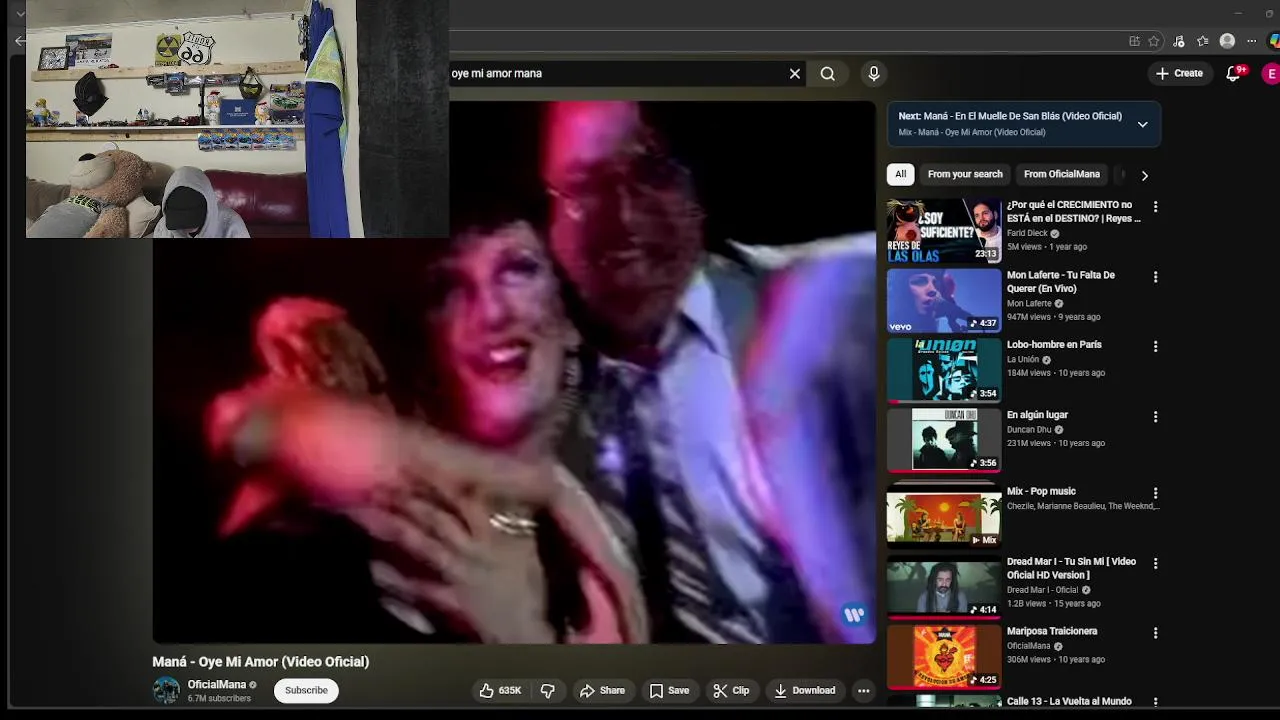Open title Lobo-hombre en París

click(x=1054, y=344)
